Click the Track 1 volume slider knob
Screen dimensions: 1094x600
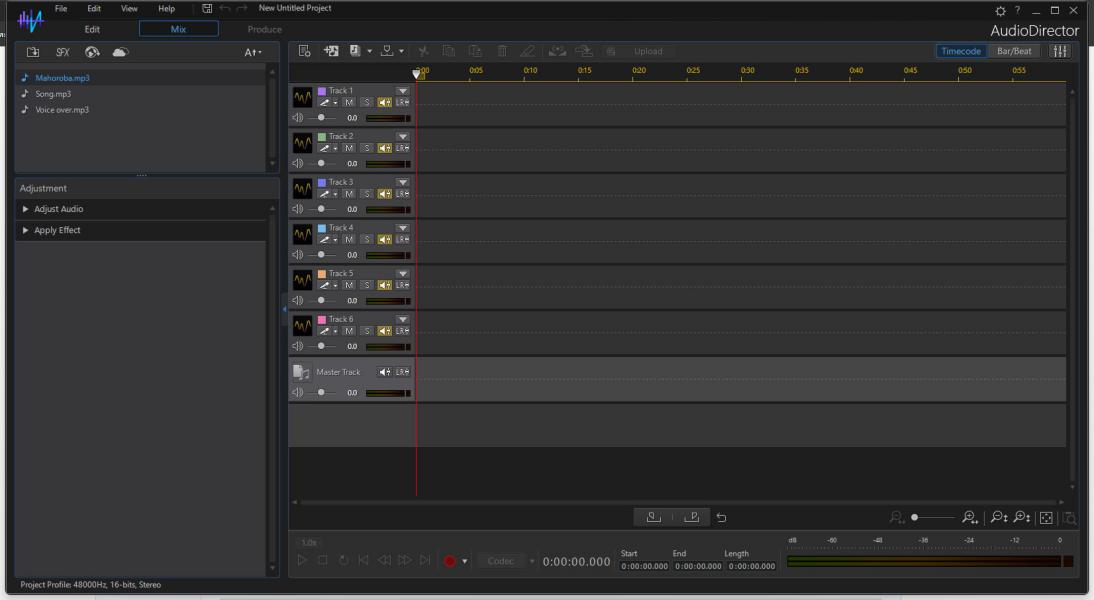click(321, 118)
